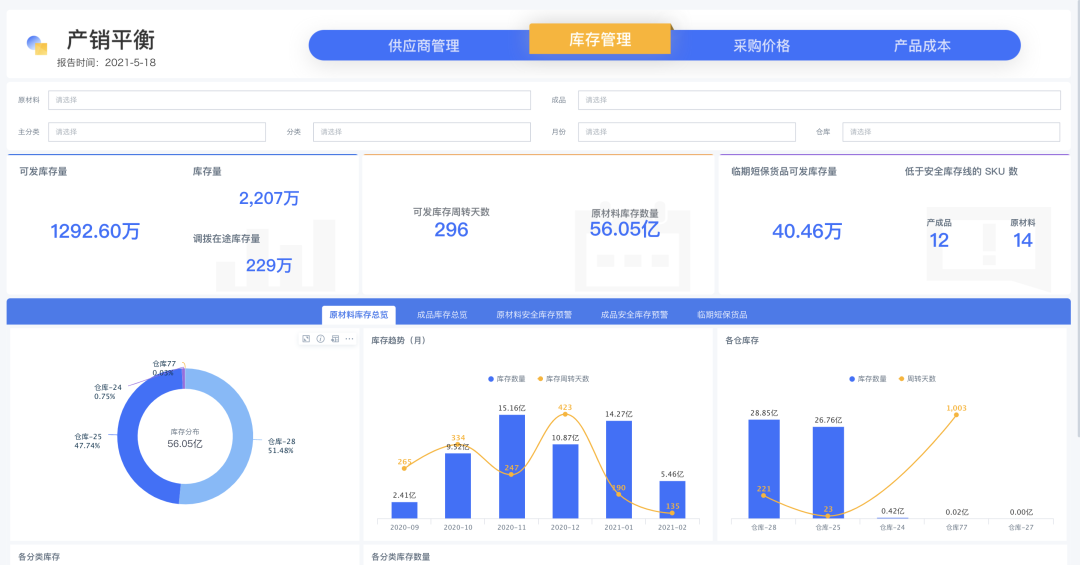This screenshot has width=1080, height=565.
Task: Expand the 主分类 selector
Action: (x=157, y=132)
